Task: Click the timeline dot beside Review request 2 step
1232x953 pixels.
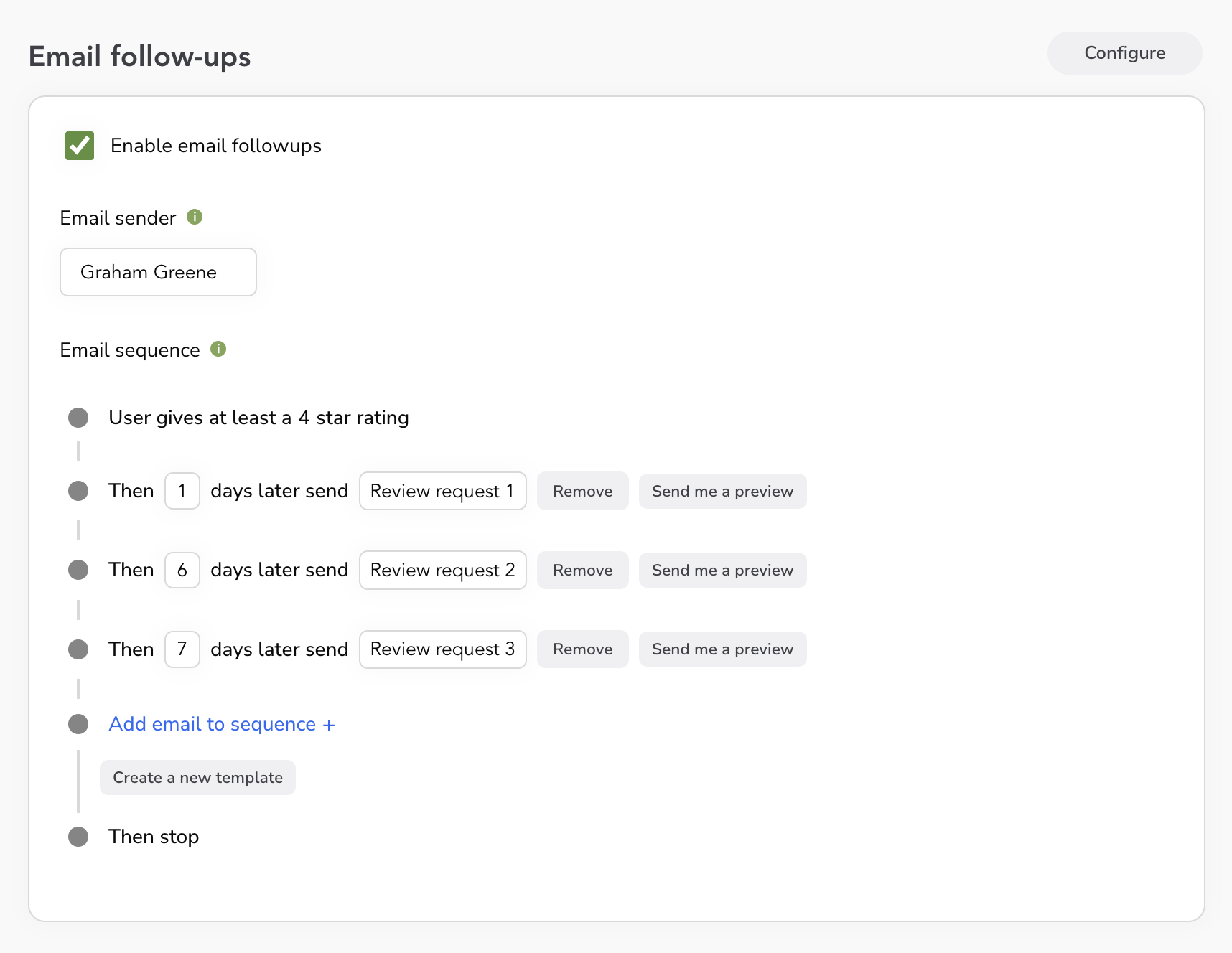Action: pos(78,570)
